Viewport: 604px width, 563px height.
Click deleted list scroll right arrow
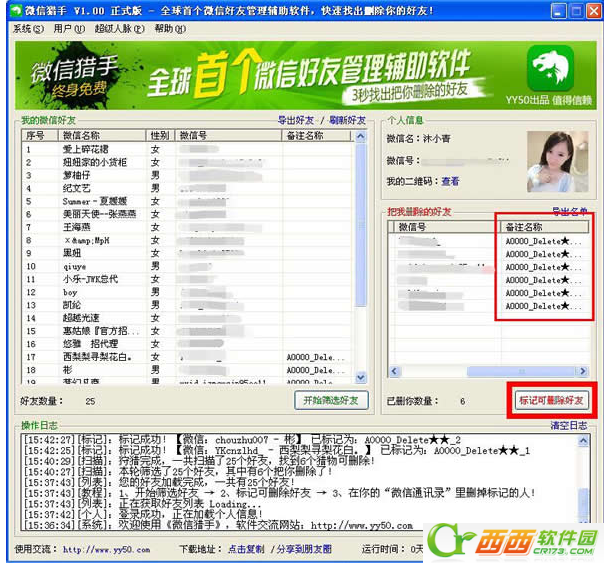click(x=583, y=371)
